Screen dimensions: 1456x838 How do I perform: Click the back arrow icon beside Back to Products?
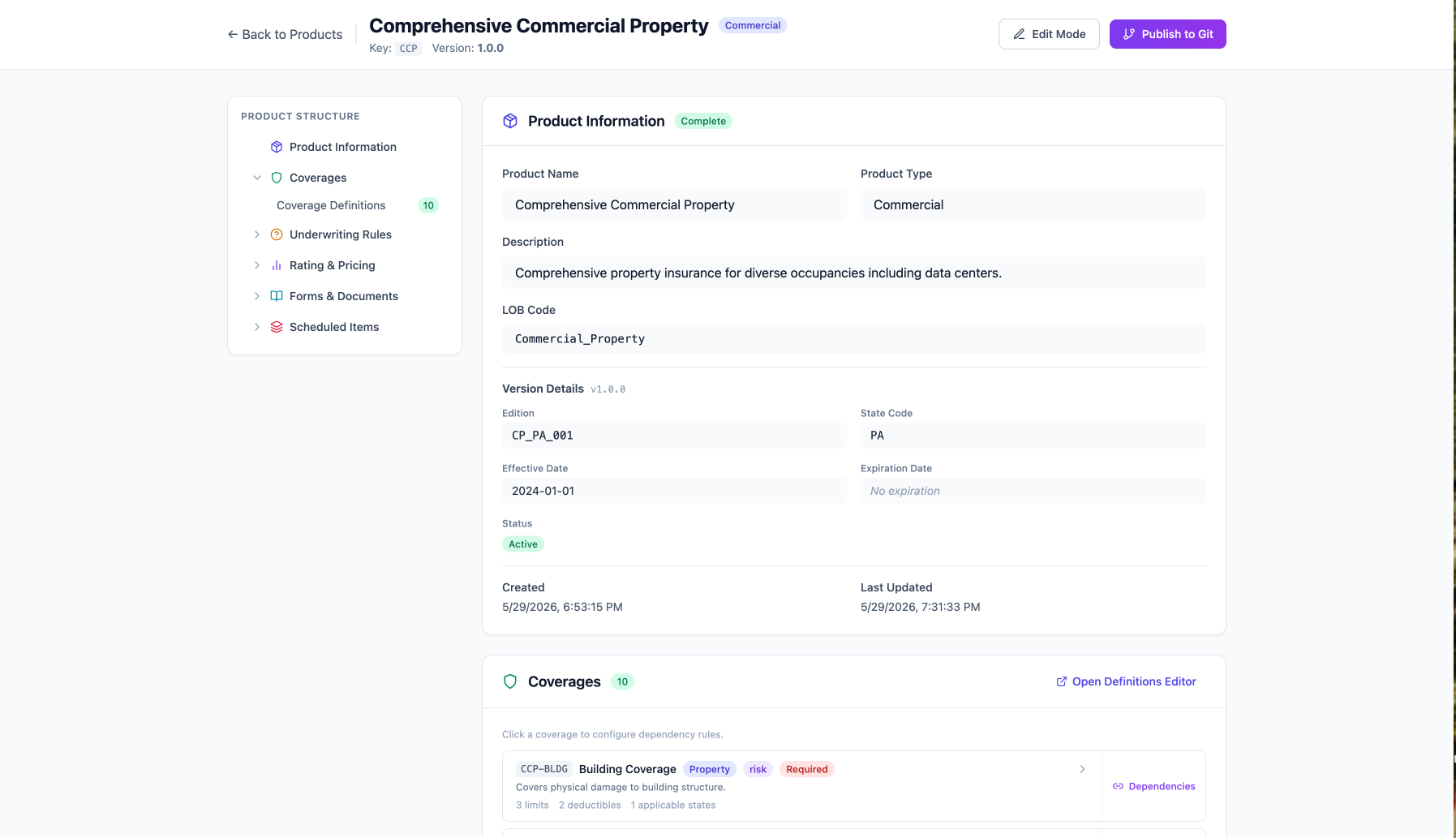(x=233, y=34)
